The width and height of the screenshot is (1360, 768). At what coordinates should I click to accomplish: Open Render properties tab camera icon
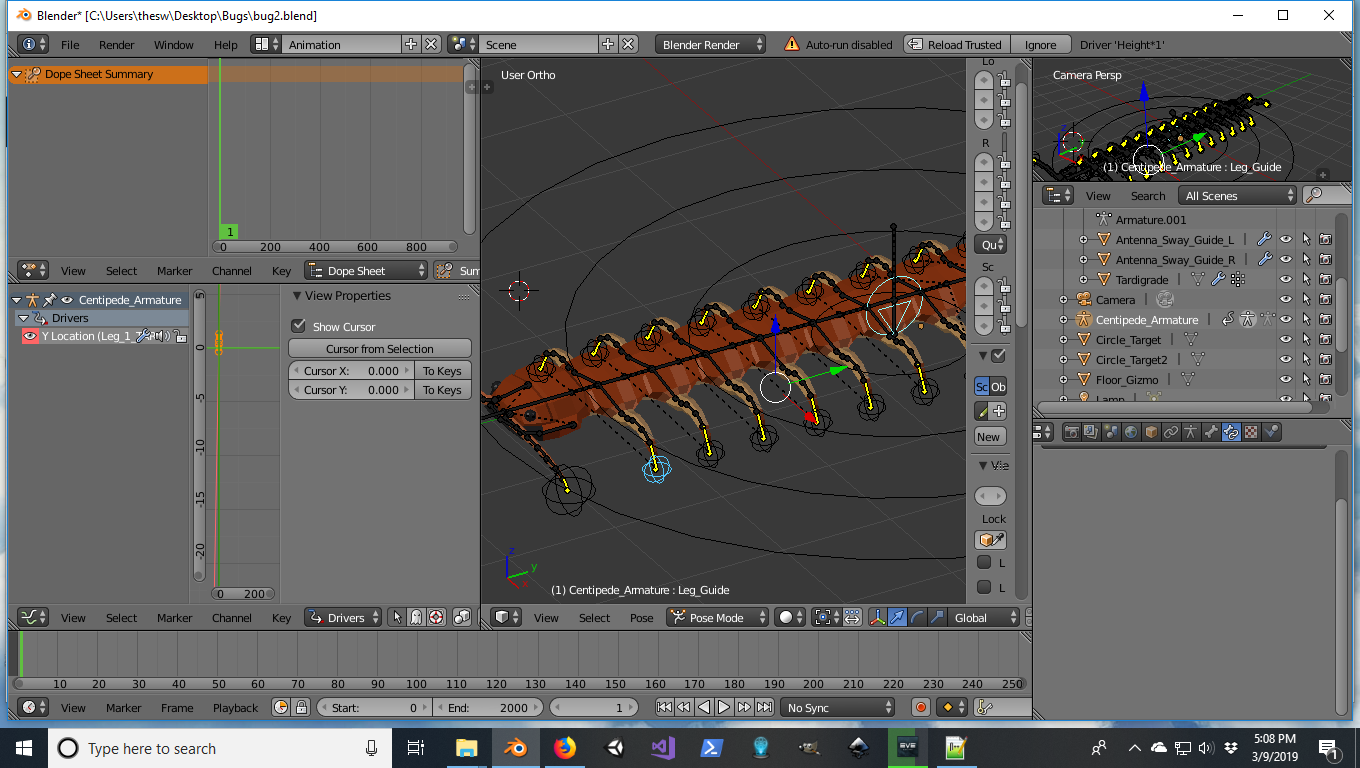pyautogui.click(x=1072, y=432)
